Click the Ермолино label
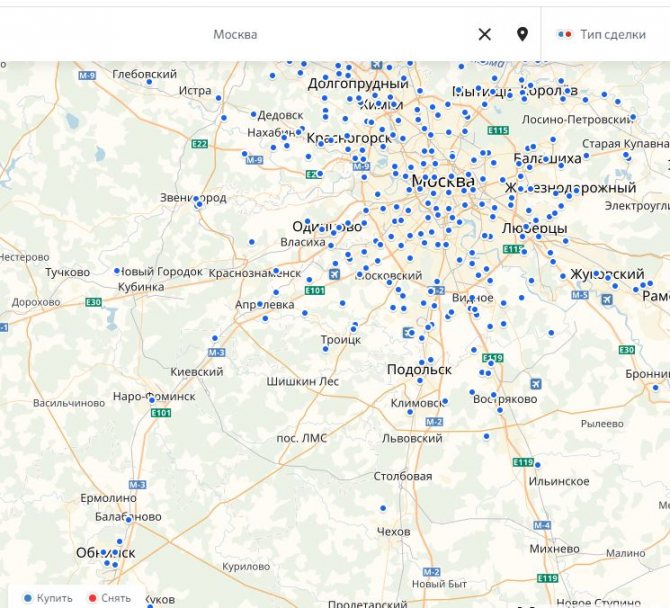The width and height of the screenshot is (670, 608). pos(109,498)
